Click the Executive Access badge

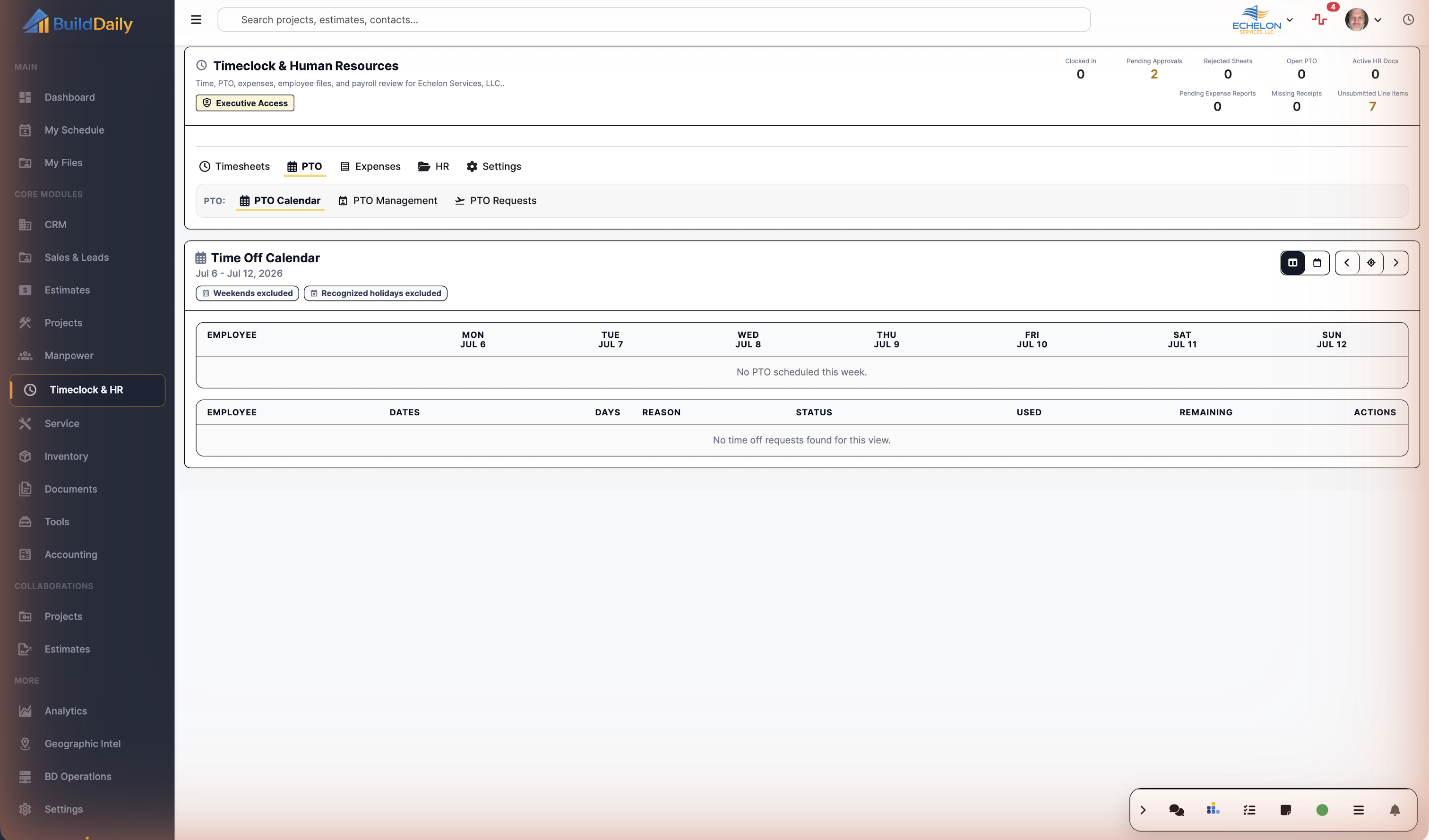pyautogui.click(x=245, y=103)
